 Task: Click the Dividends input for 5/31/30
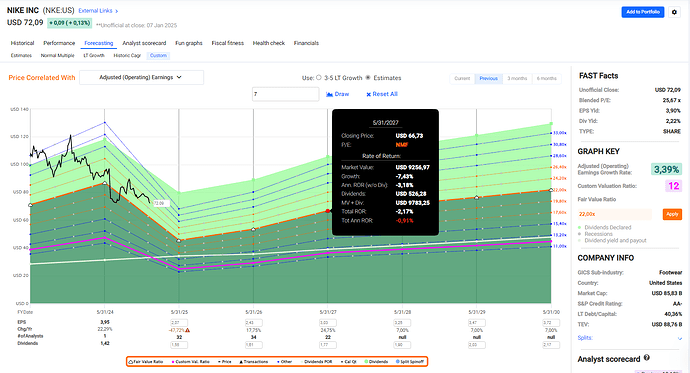[551, 345]
